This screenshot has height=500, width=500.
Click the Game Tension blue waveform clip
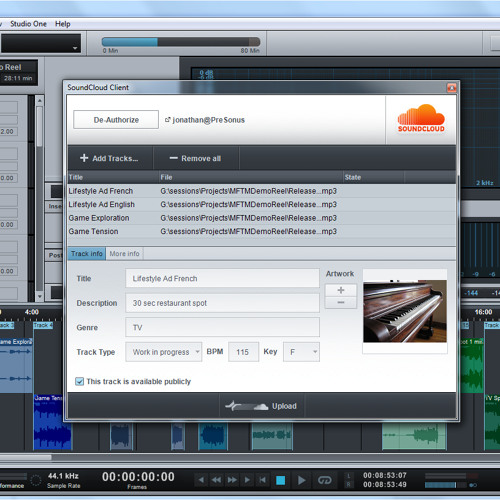[x=52, y=422]
